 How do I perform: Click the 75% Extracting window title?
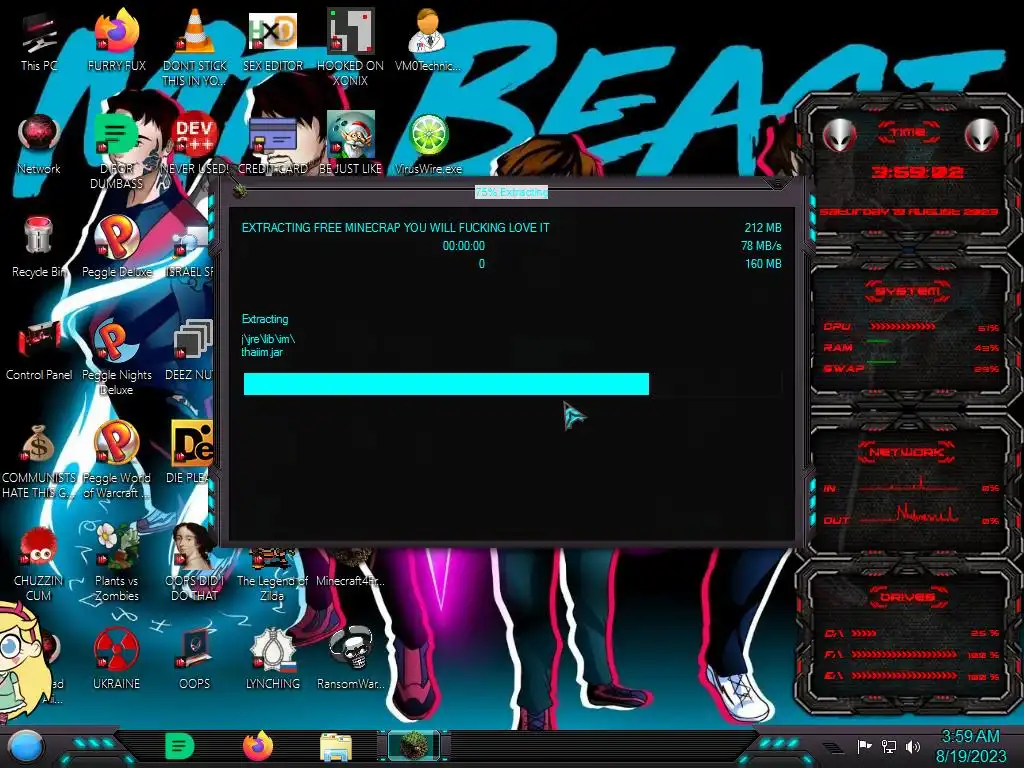point(511,192)
